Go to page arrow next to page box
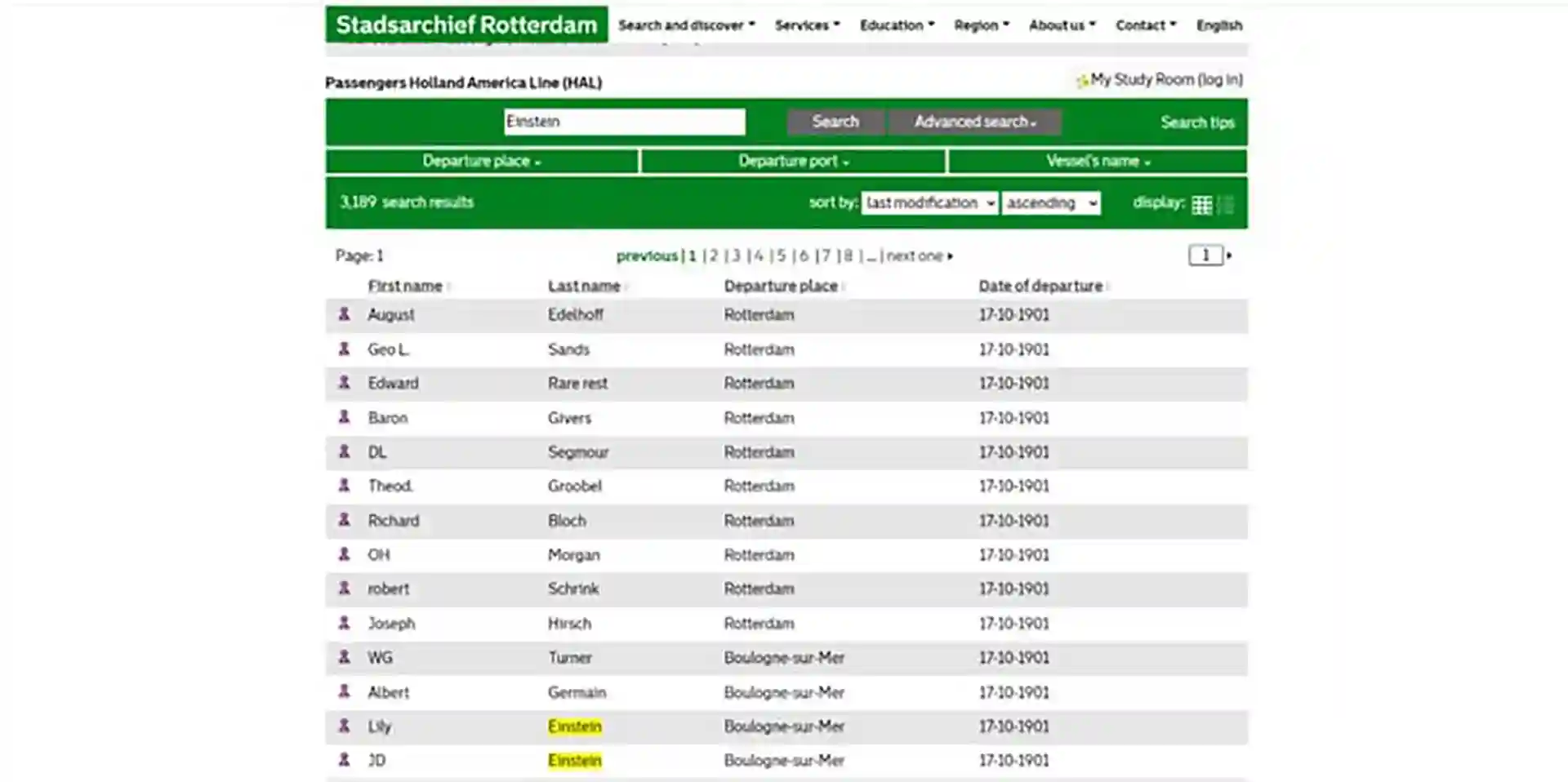This screenshot has height=782, width=1568. pyautogui.click(x=1229, y=255)
